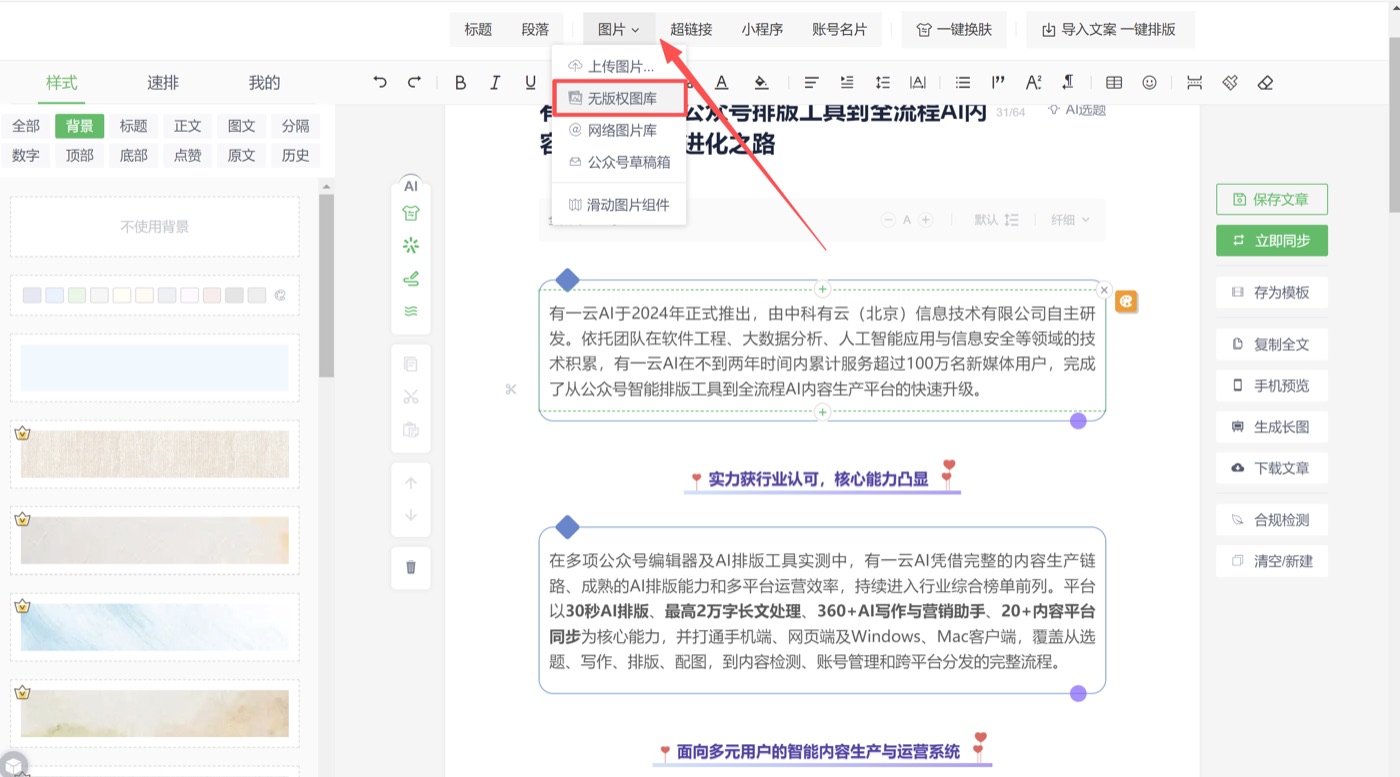Viewport: 1400px width, 777px height.
Task: Click the eraser clear-format icon
Action: click(1265, 83)
